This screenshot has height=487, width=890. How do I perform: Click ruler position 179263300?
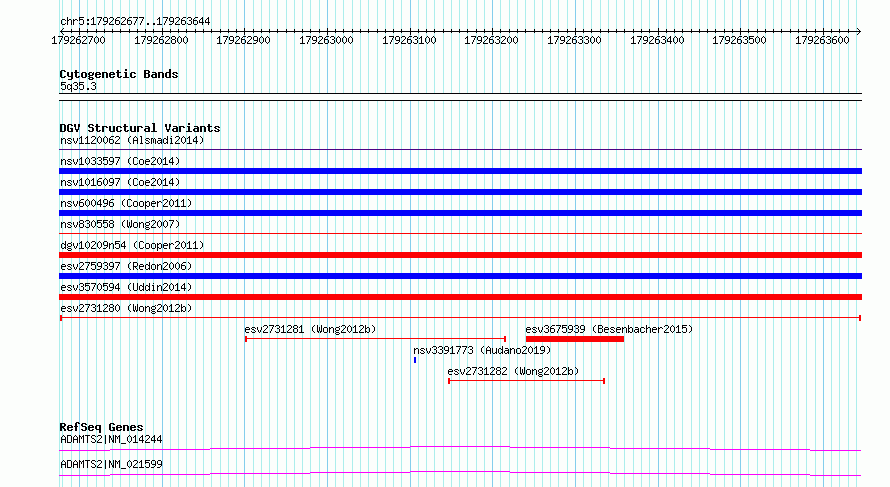pyautogui.click(x=574, y=40)
